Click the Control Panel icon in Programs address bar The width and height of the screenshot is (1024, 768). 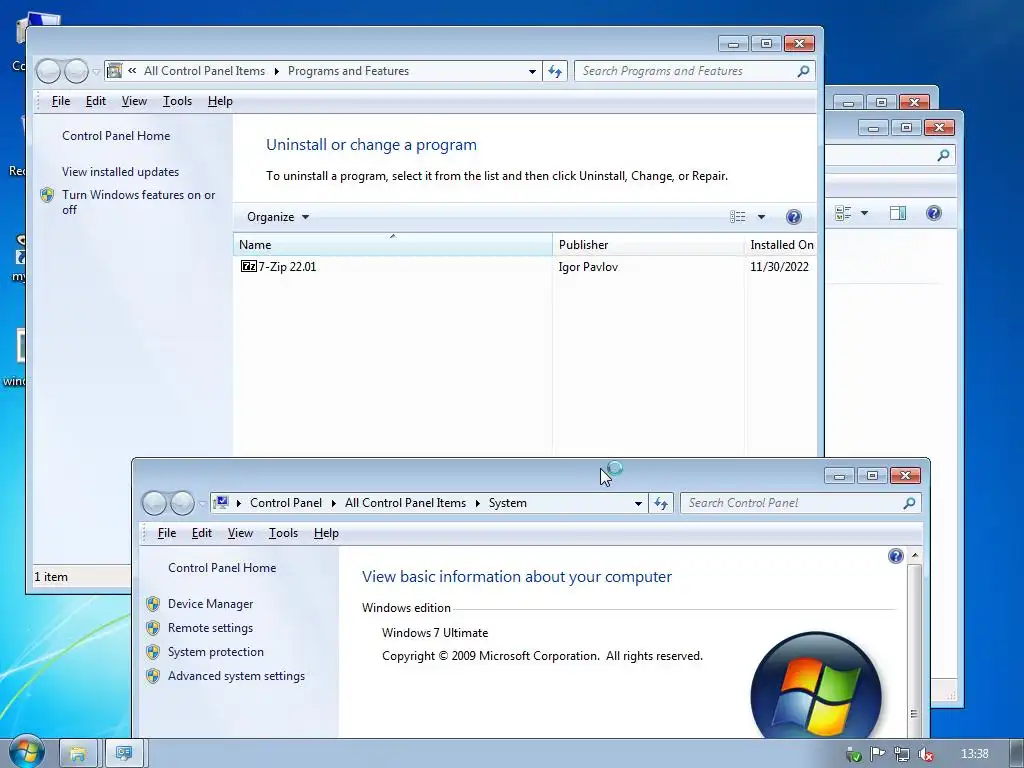tap(114, 71)
